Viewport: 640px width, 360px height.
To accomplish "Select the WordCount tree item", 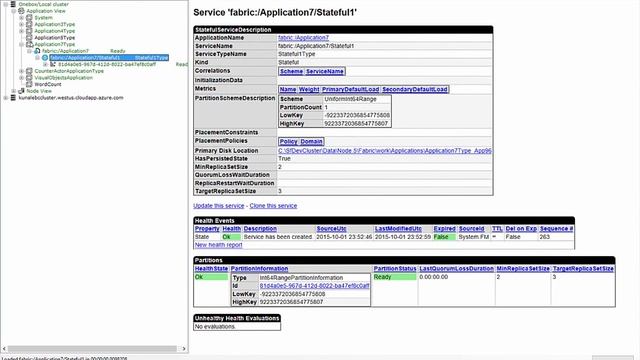I will 48,84.
